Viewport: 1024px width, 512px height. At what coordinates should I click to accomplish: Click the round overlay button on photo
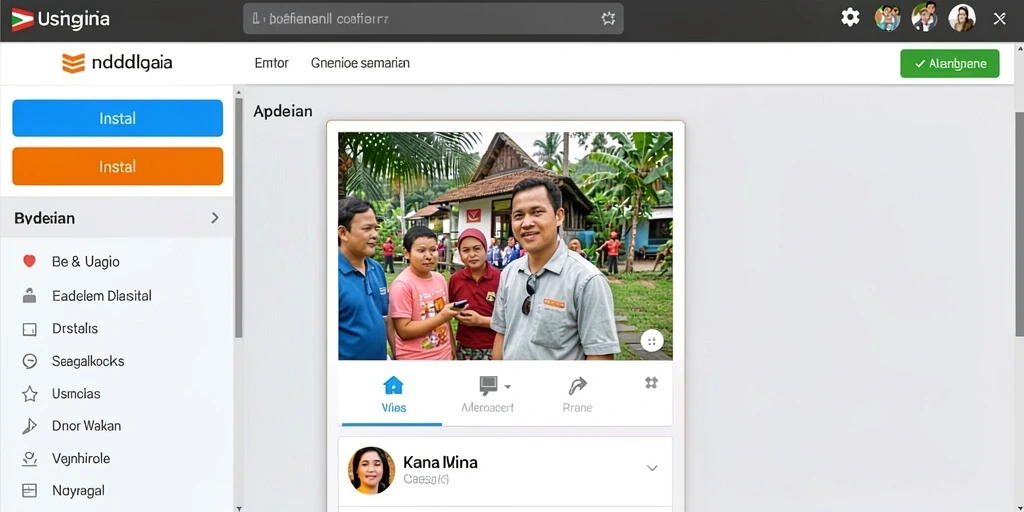point(652,340)
